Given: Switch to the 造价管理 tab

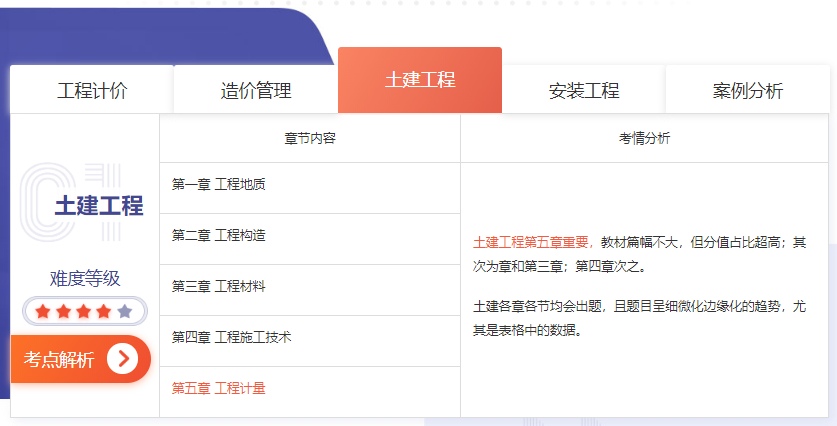Looking at the screenshot, I should point(256,91).
